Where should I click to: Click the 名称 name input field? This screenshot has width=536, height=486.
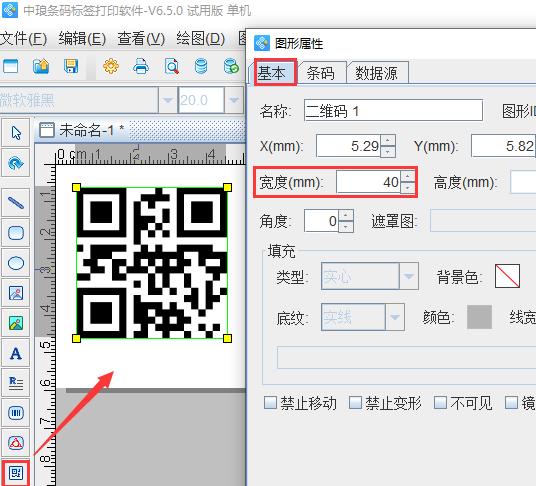(x=393, y=110)
